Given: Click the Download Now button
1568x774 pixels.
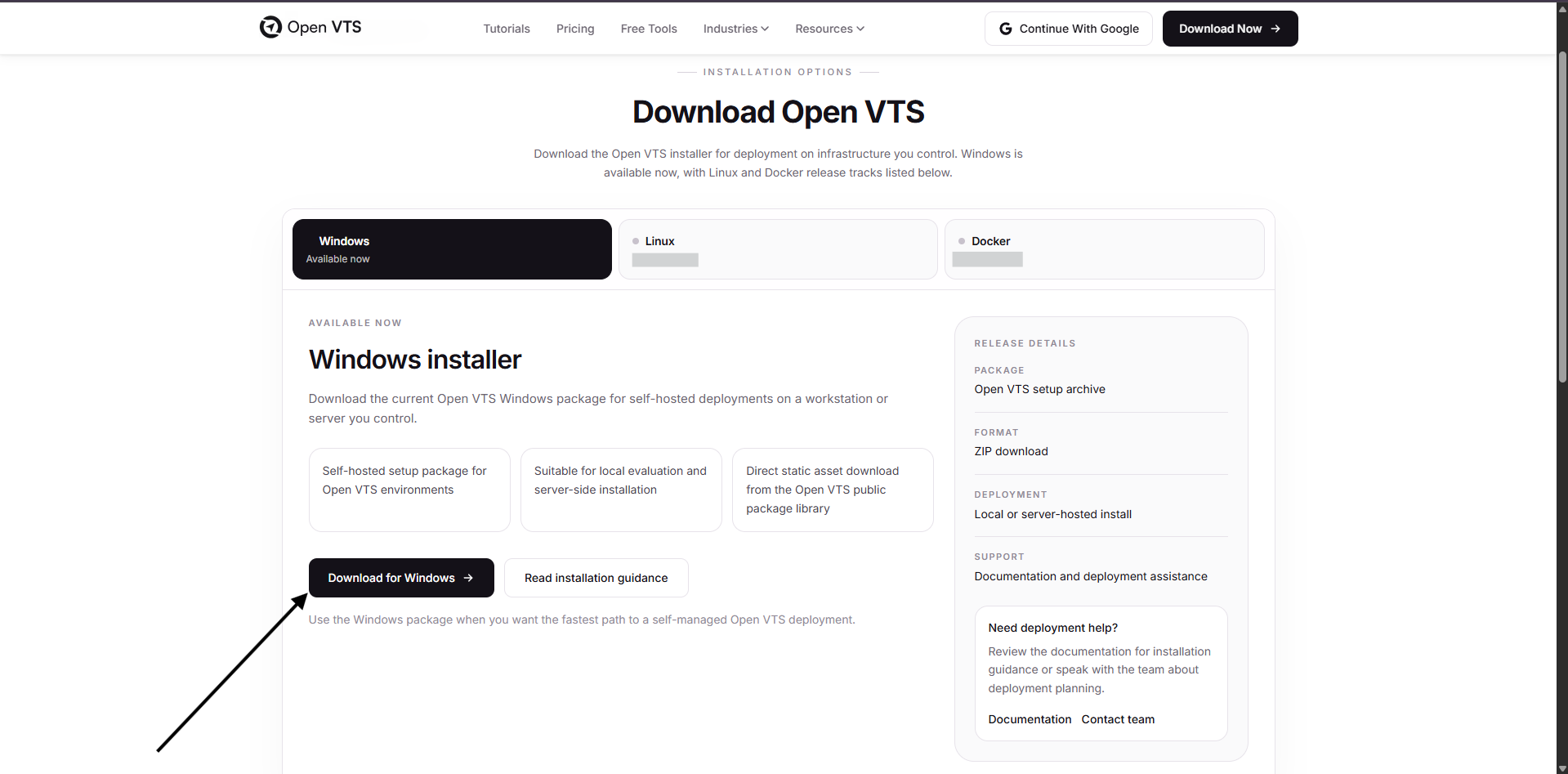Looking at the screenshot, I should pyautogui.click(x=1230, y=29).
